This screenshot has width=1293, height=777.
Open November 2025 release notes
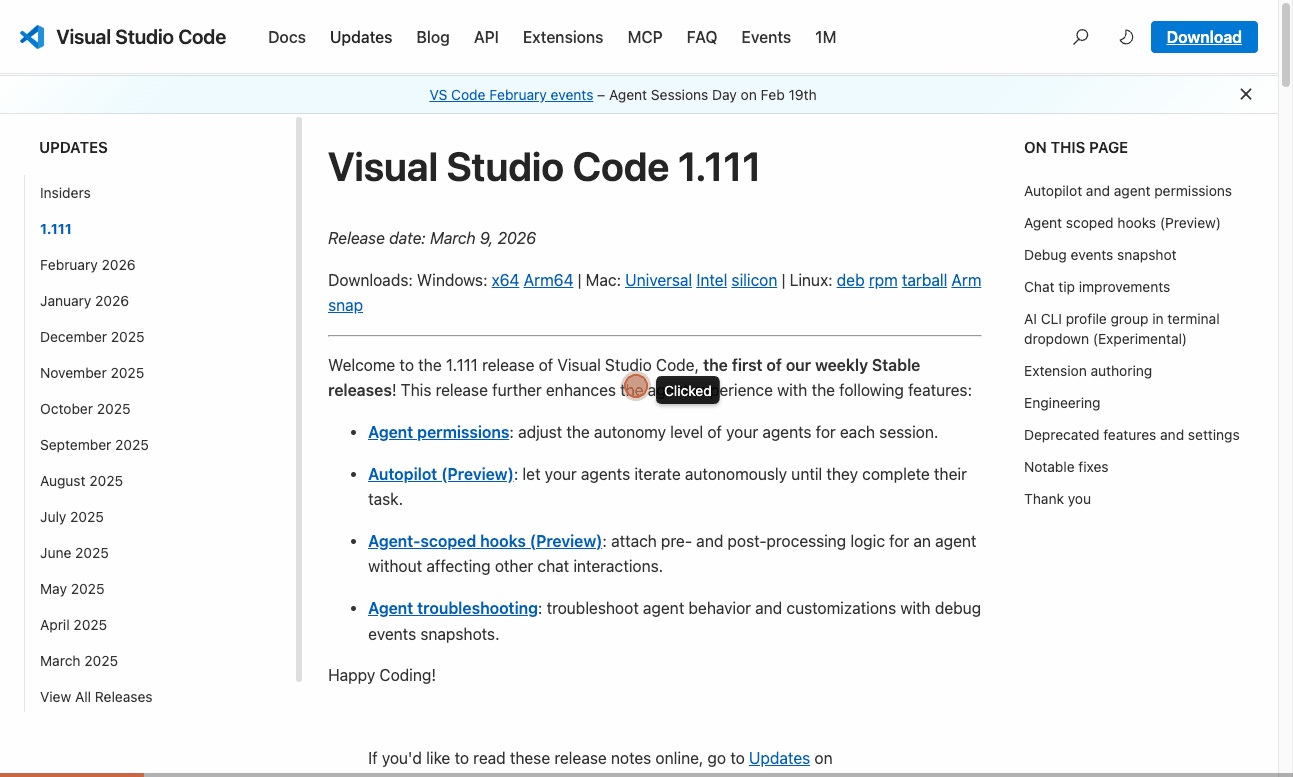tap(92, 373)
